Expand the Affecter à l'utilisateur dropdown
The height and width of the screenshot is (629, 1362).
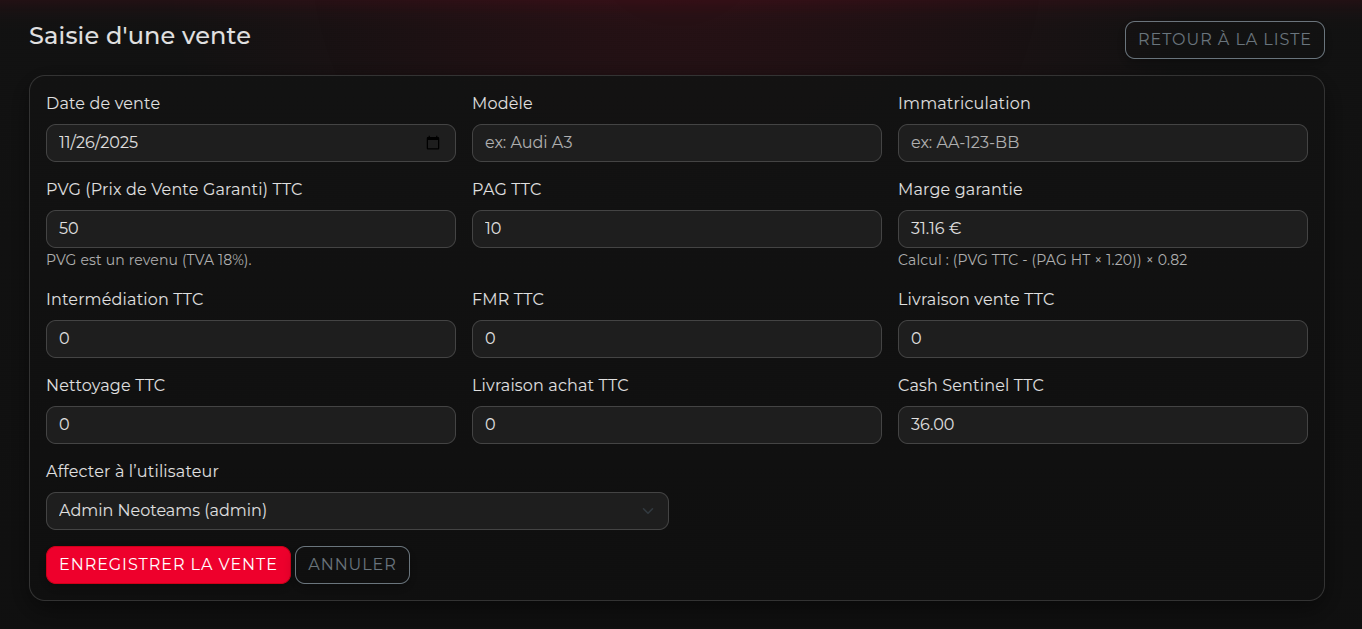pyautogui.click(x=356, y=511)
